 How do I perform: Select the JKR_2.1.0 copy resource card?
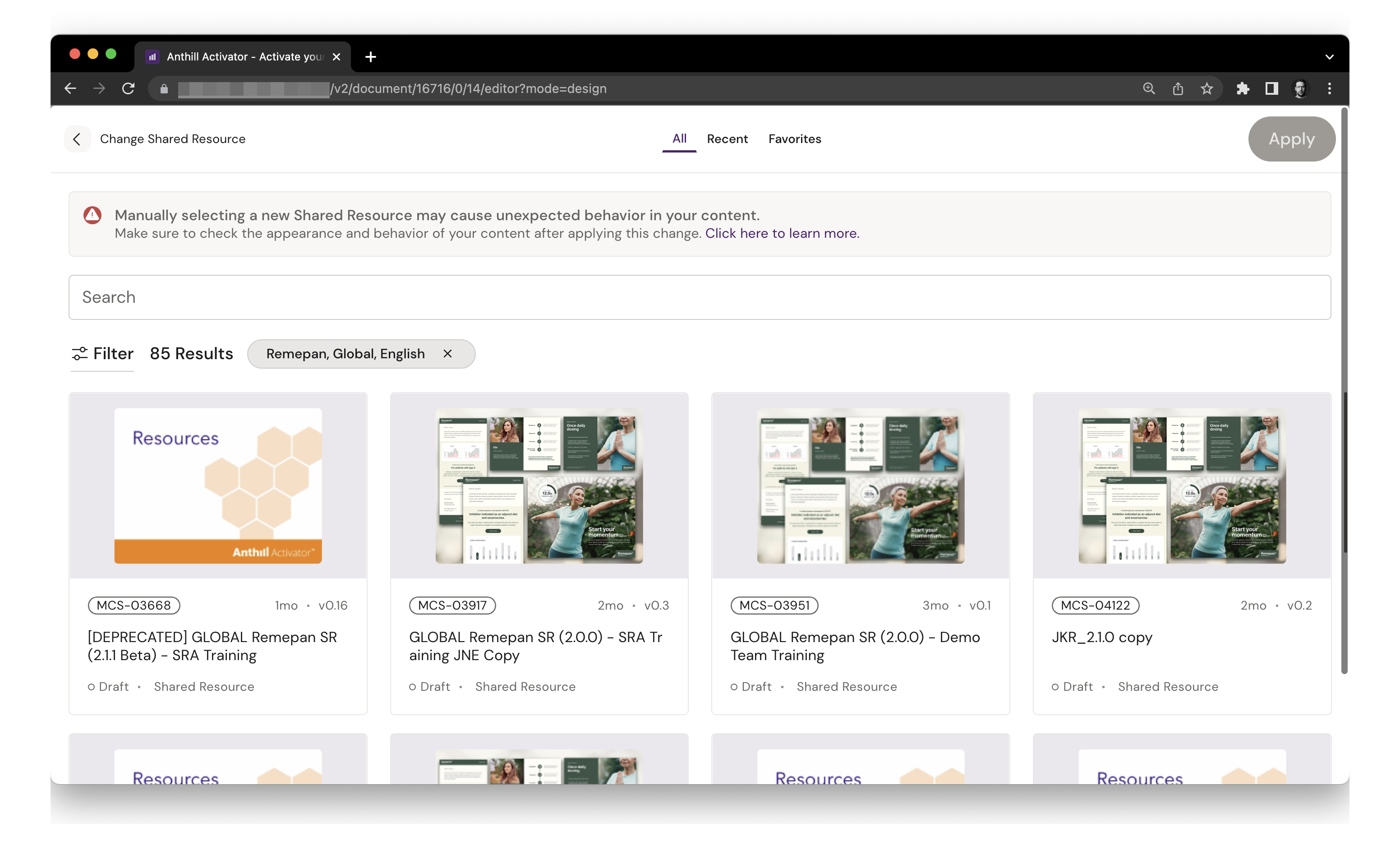point(1182,553)
